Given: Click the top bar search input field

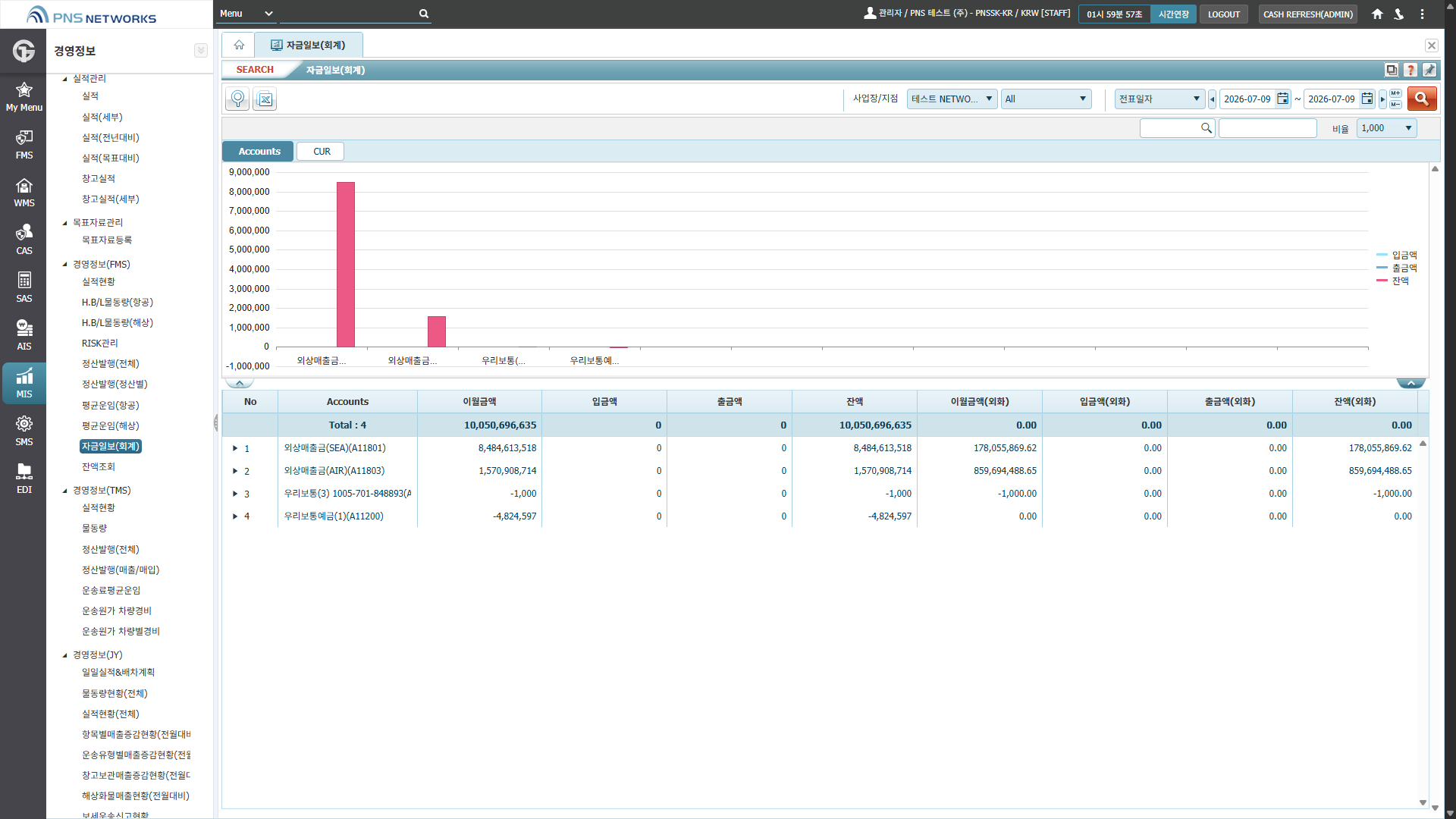Looking at the screenshot, I should [x=347, y=14].
